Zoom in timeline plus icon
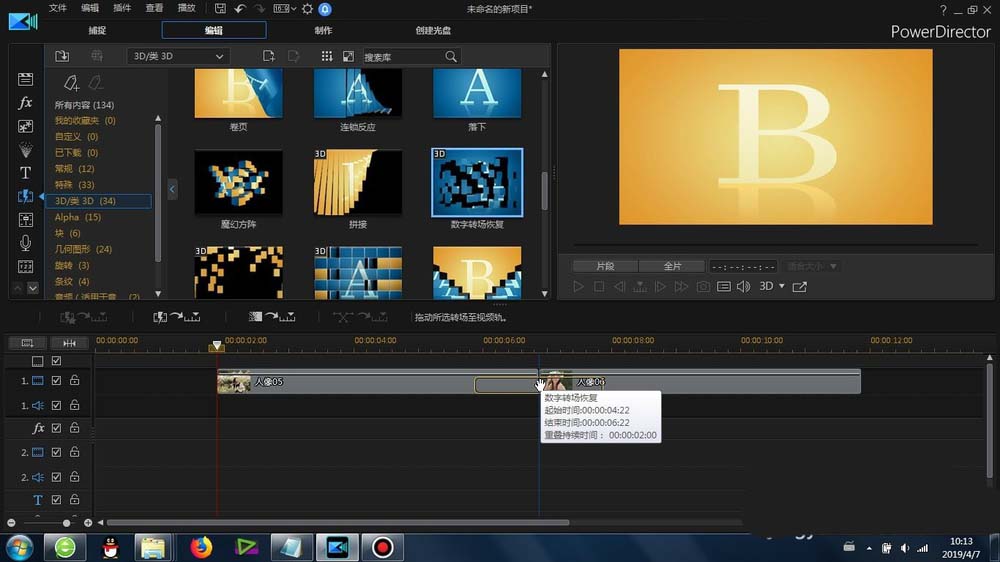Screen dimensions: 1000x562 pos(87,523)
